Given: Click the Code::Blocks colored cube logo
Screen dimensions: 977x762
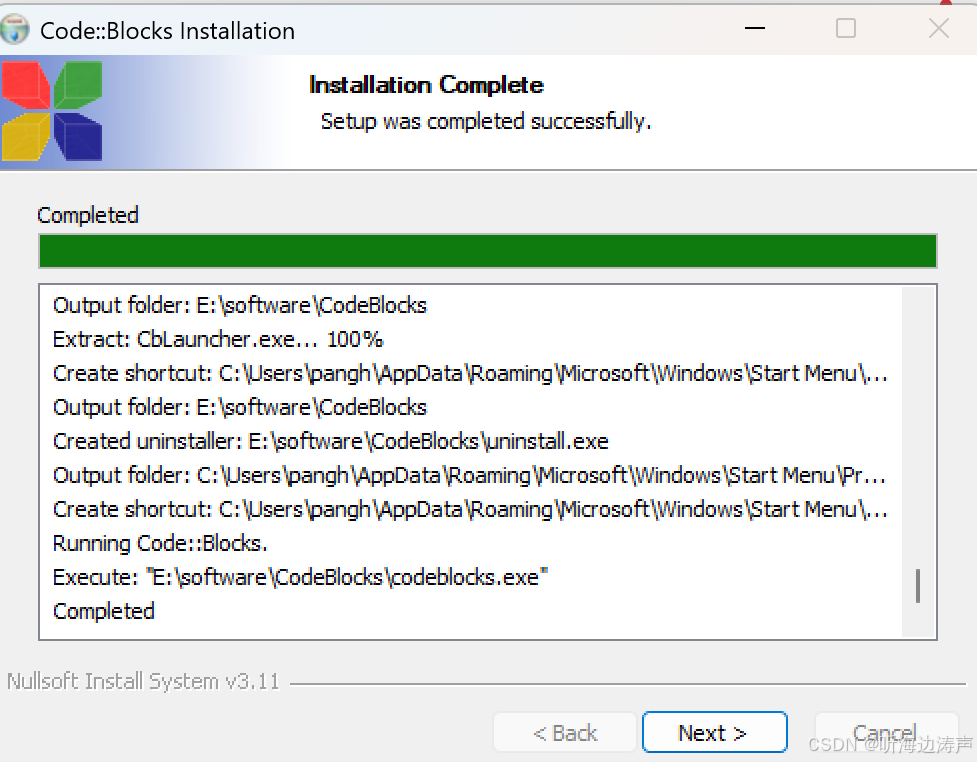Looking at the screenshot, I should tap(52, 111).
